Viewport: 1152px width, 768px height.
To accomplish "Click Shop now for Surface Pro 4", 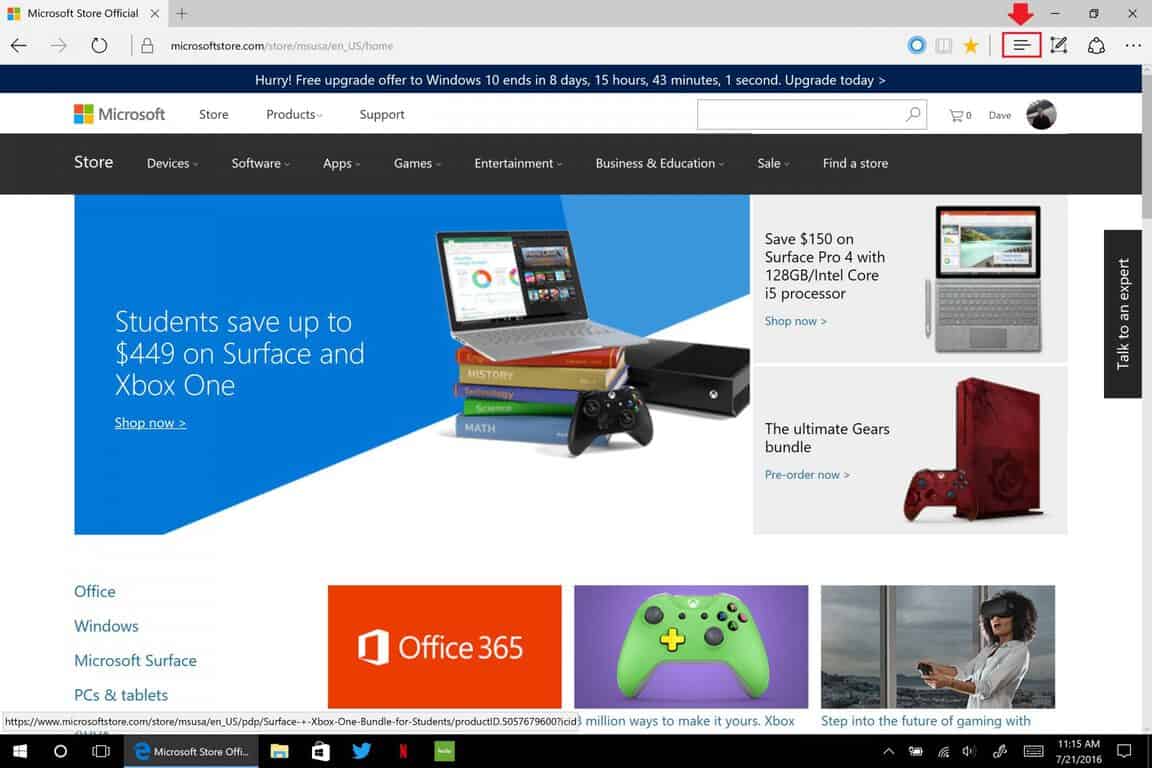I will [795, 321].
